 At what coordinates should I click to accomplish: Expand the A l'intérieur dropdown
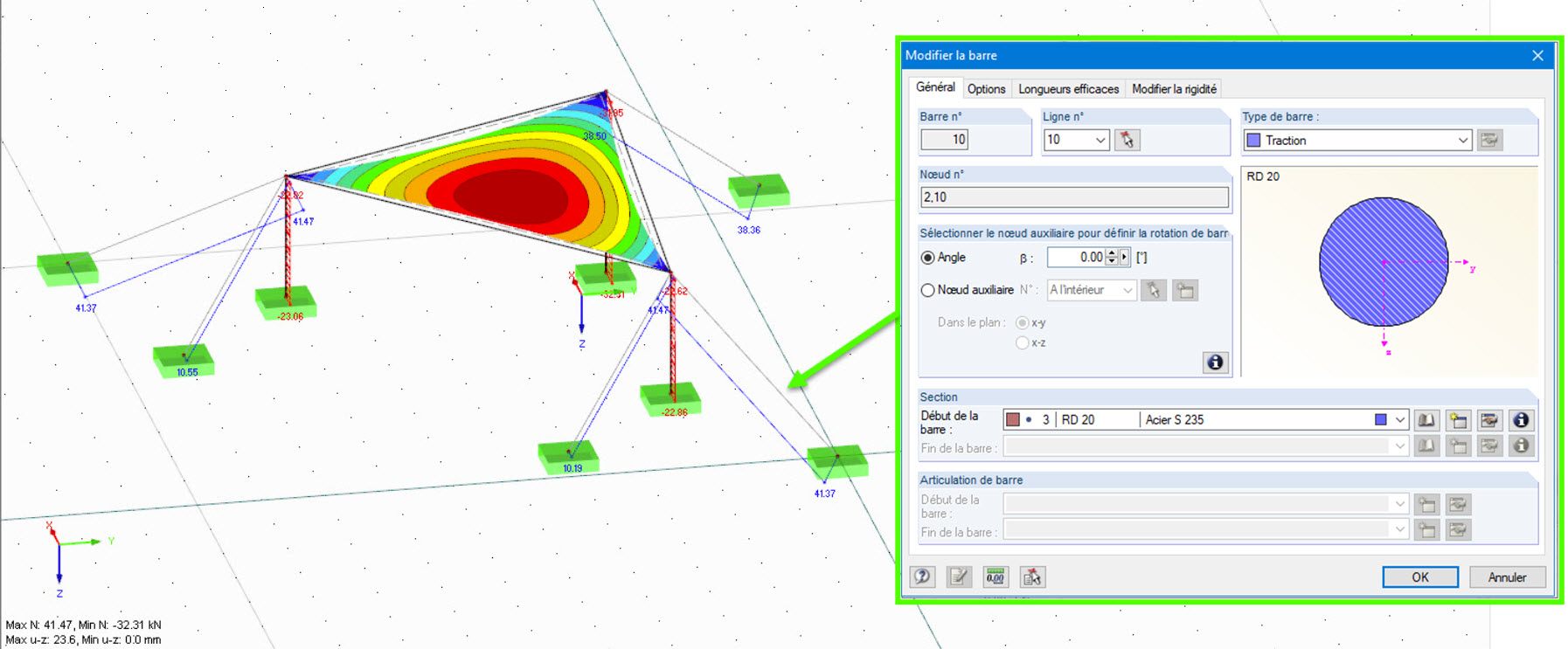pyautogui.click(x=1127, y=290)
